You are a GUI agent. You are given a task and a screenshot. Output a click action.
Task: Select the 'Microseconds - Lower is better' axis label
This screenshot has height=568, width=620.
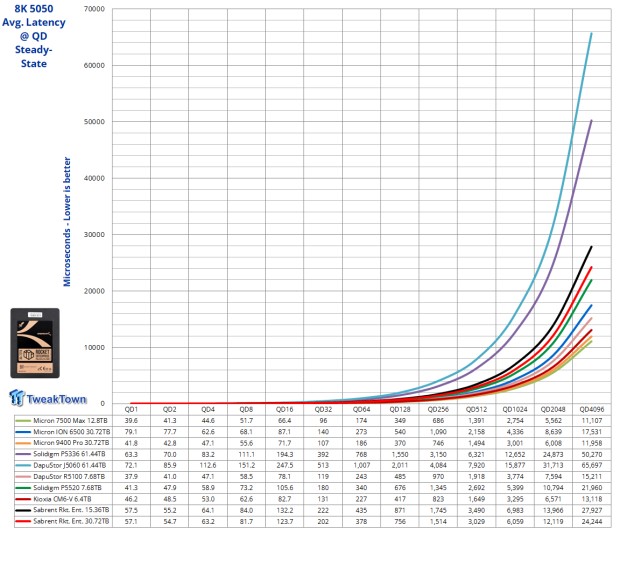coord(67,222)
